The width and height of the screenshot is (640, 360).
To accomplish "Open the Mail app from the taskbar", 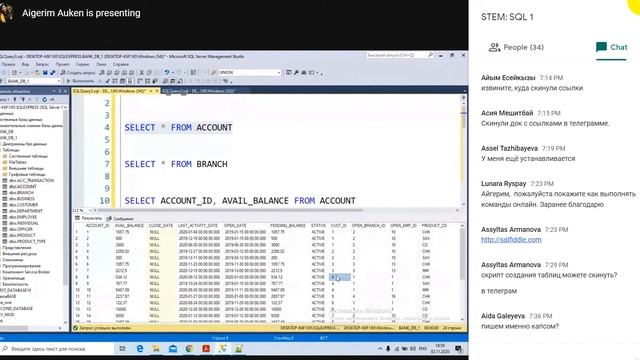I will click(173, 349).
